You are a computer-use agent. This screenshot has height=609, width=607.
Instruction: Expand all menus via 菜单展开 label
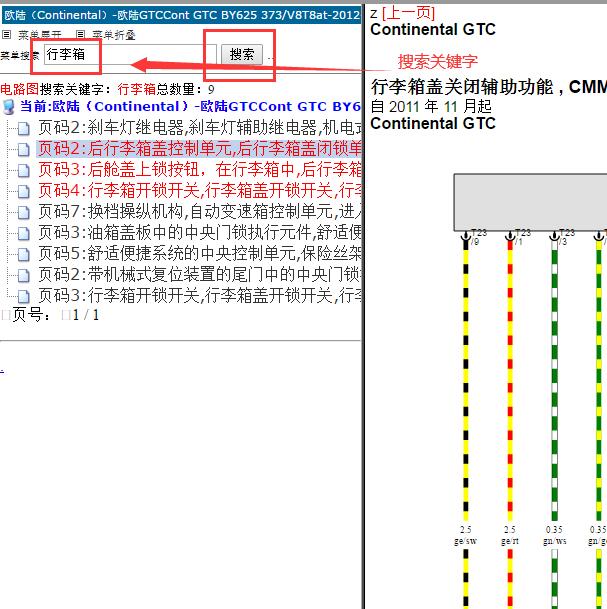click(x=40, y=35)
